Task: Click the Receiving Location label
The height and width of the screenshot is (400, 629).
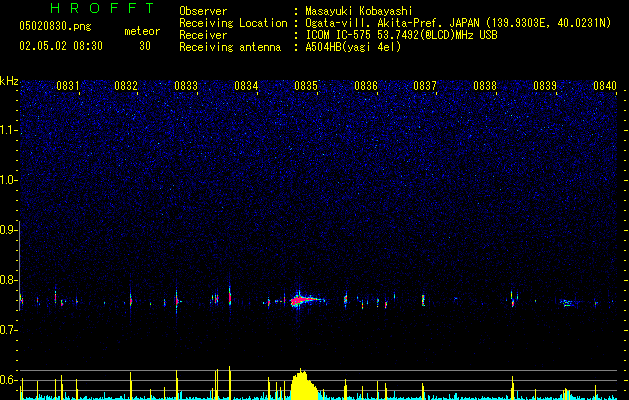Action: tap(233, 23)
